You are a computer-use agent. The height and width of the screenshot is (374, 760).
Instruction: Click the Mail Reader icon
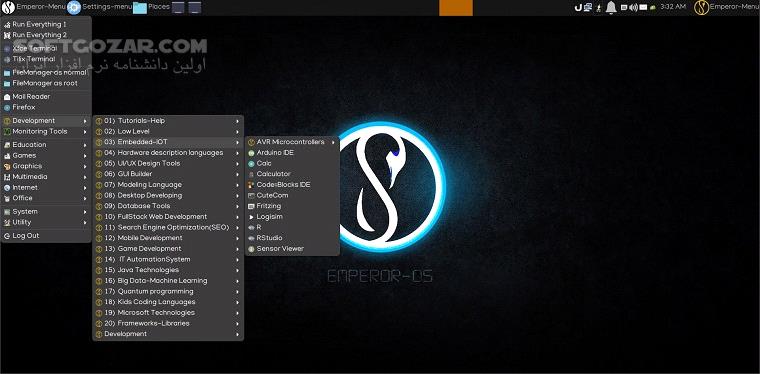[x=7, y=96]
